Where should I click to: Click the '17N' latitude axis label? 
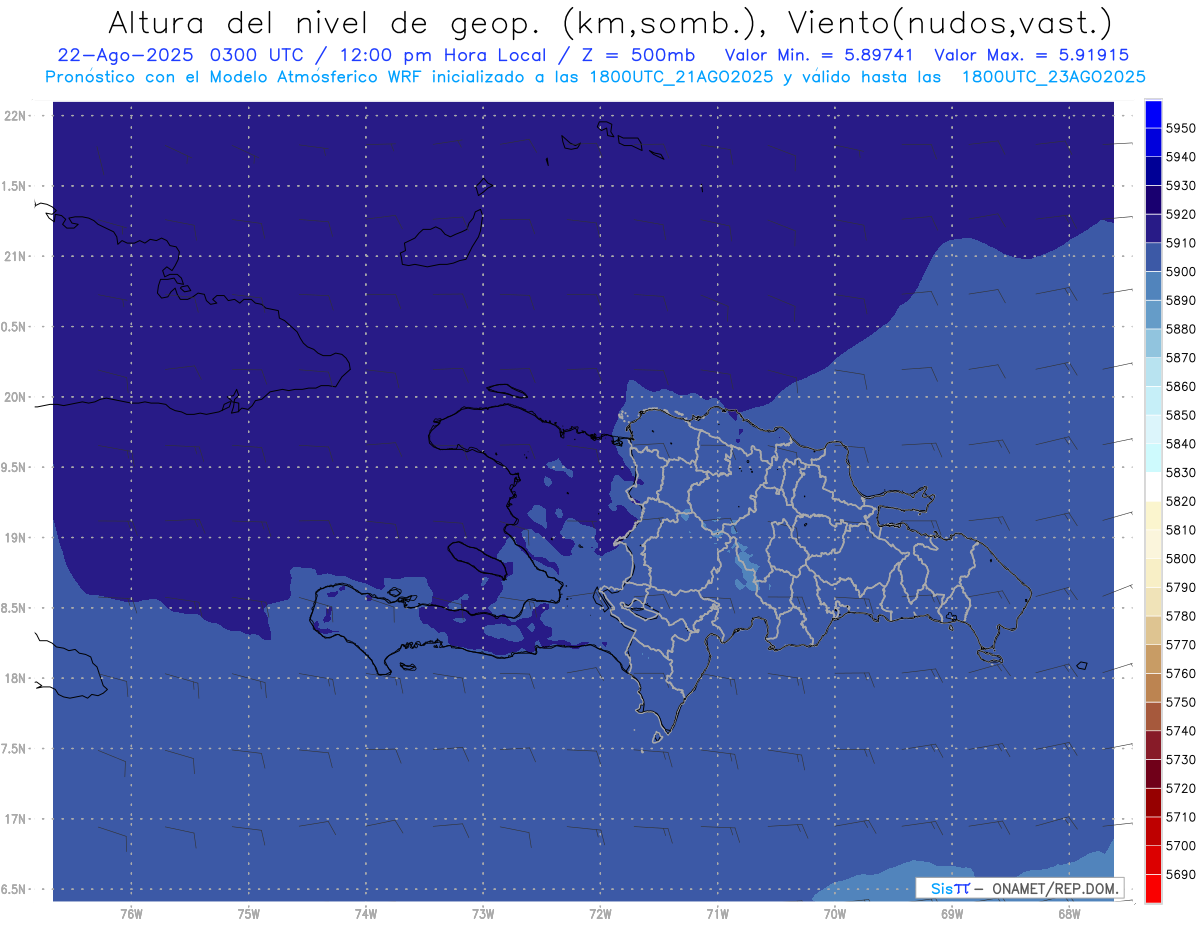point(16,820)
